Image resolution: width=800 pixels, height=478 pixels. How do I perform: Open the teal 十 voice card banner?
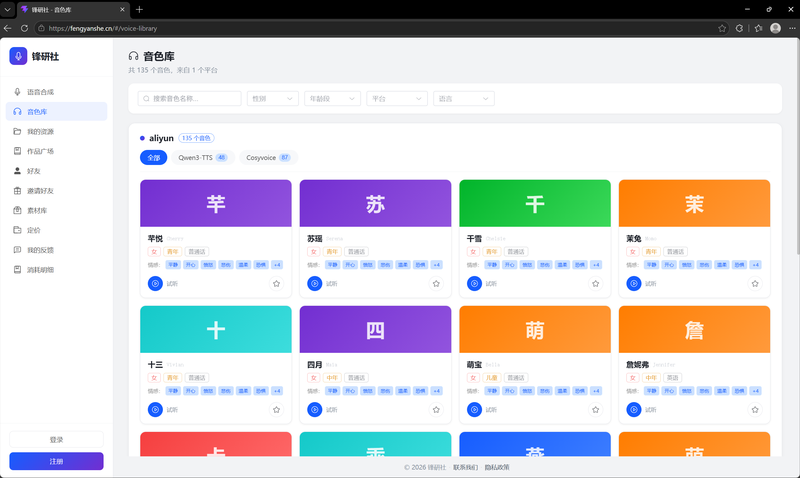[x=216, y=329]
